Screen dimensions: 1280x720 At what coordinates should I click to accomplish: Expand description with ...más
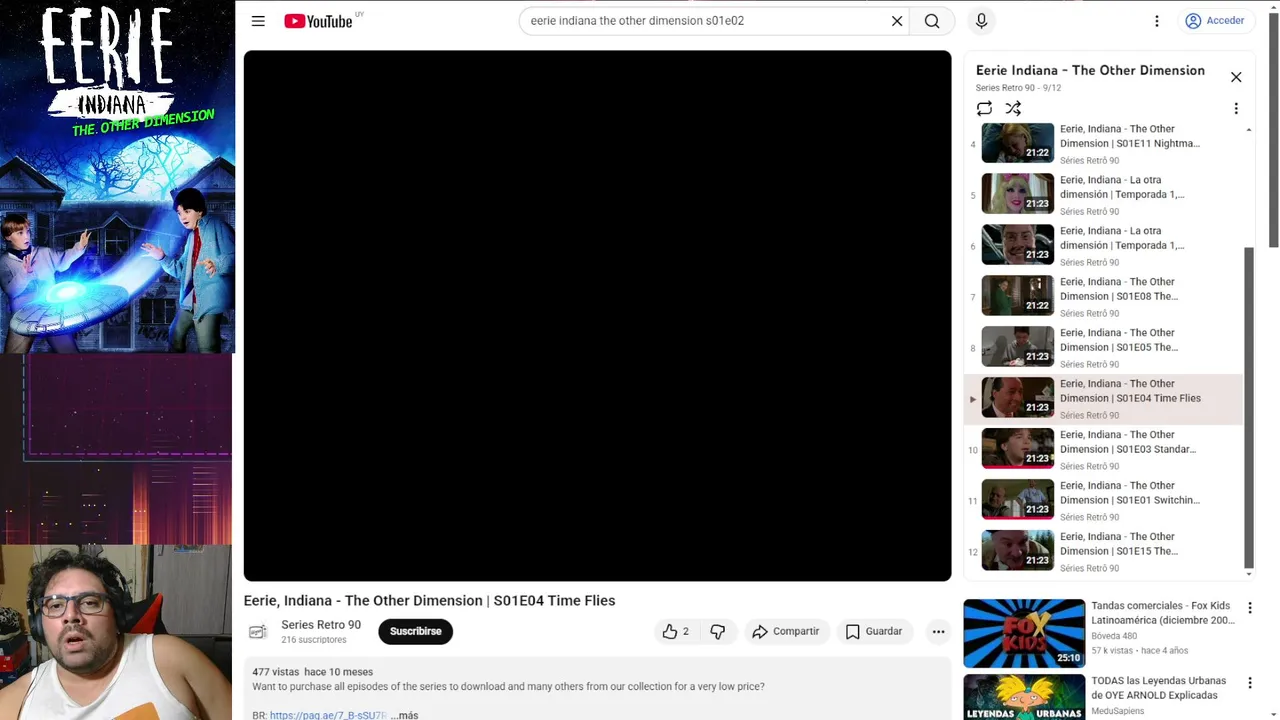click(x=405, y=715)
